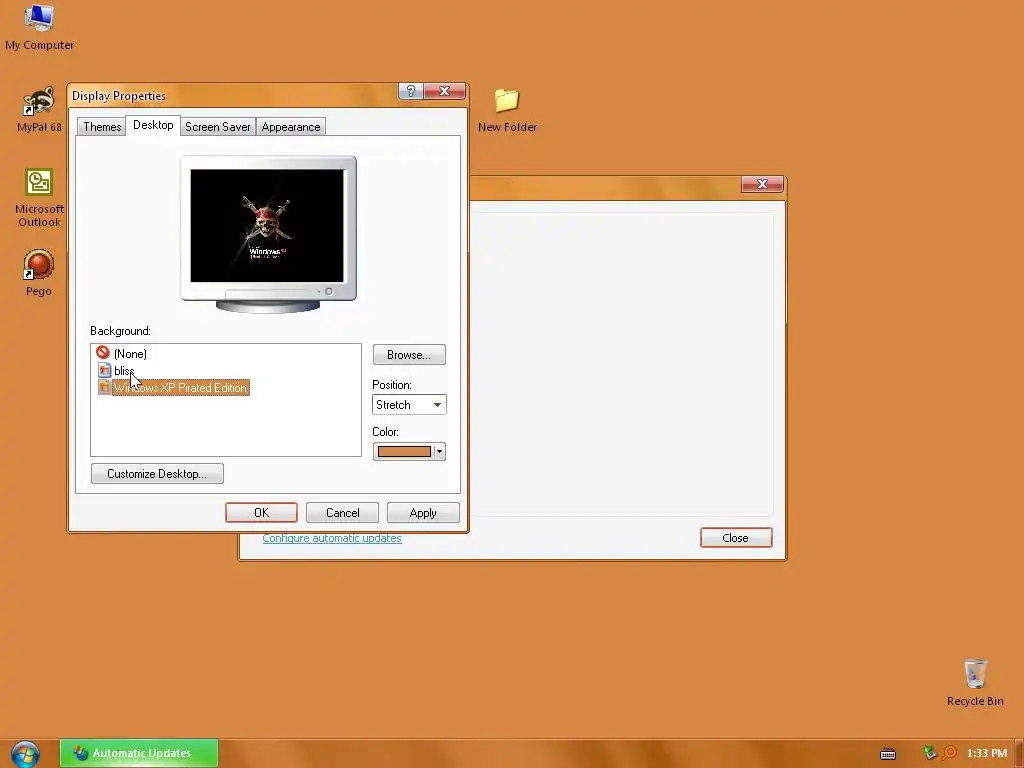This screenshot has width=1024, height=768.
Task: Open the Windows Start orb
Action: coord(25,754)
